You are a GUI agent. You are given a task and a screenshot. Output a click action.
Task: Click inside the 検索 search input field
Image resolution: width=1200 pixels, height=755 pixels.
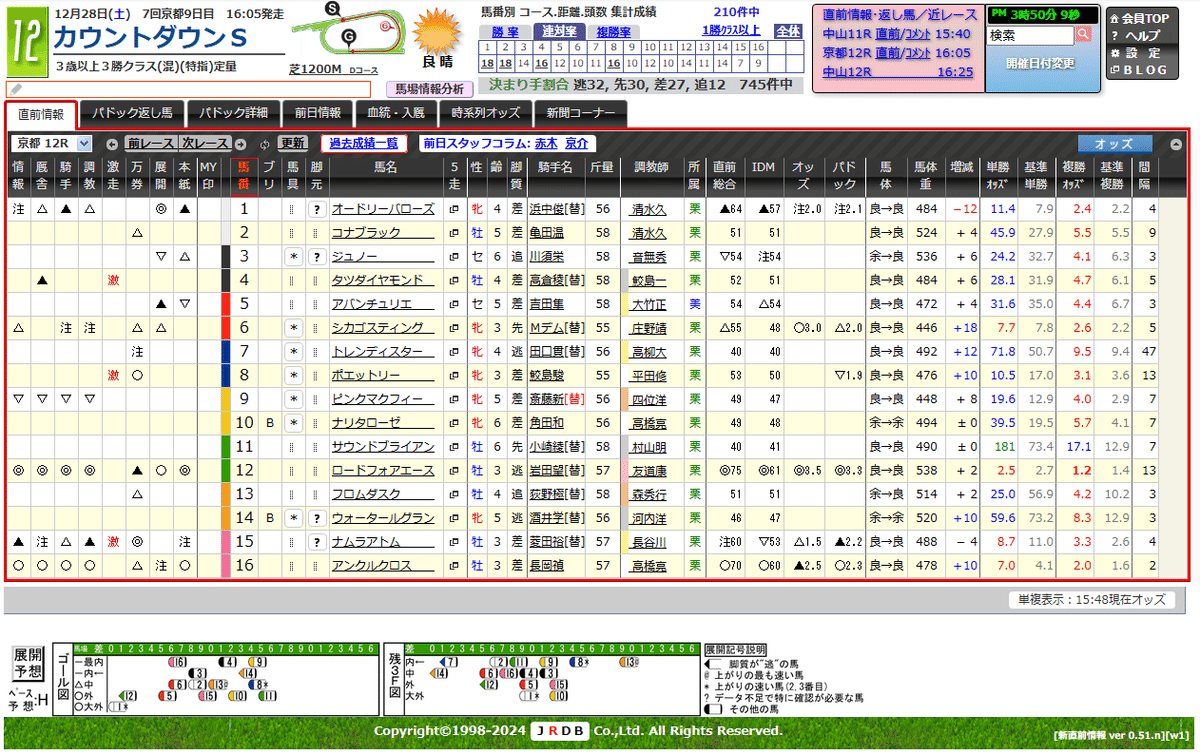tap(1030, 34)
